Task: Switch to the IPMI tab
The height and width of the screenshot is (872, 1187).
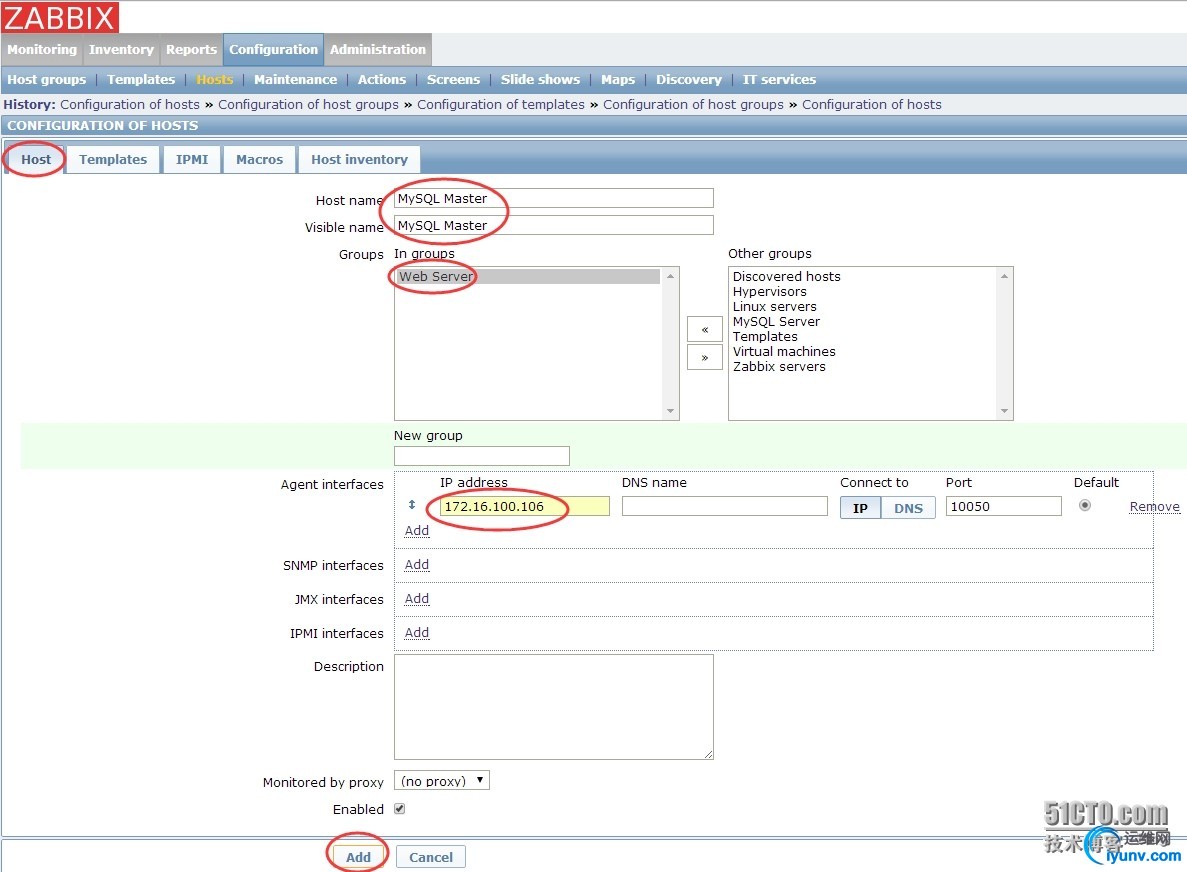Action: [192, 160]
